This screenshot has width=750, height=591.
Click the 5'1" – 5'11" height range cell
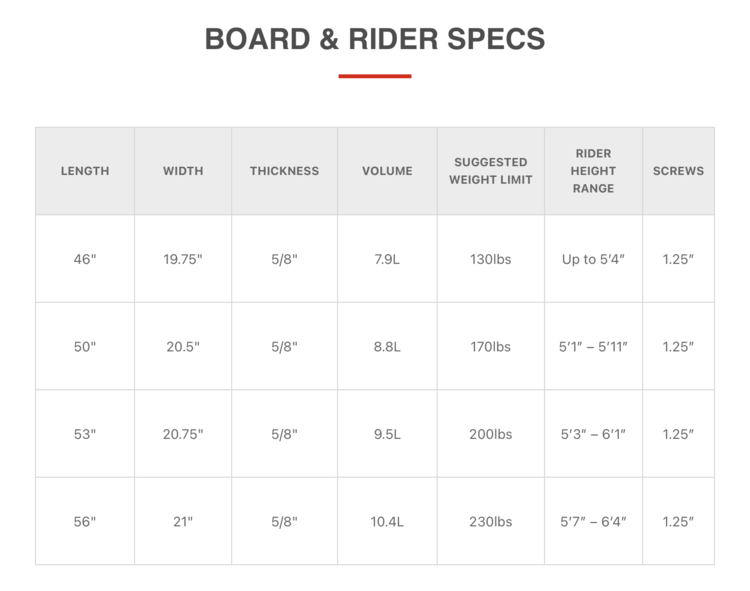pos(593,347)
